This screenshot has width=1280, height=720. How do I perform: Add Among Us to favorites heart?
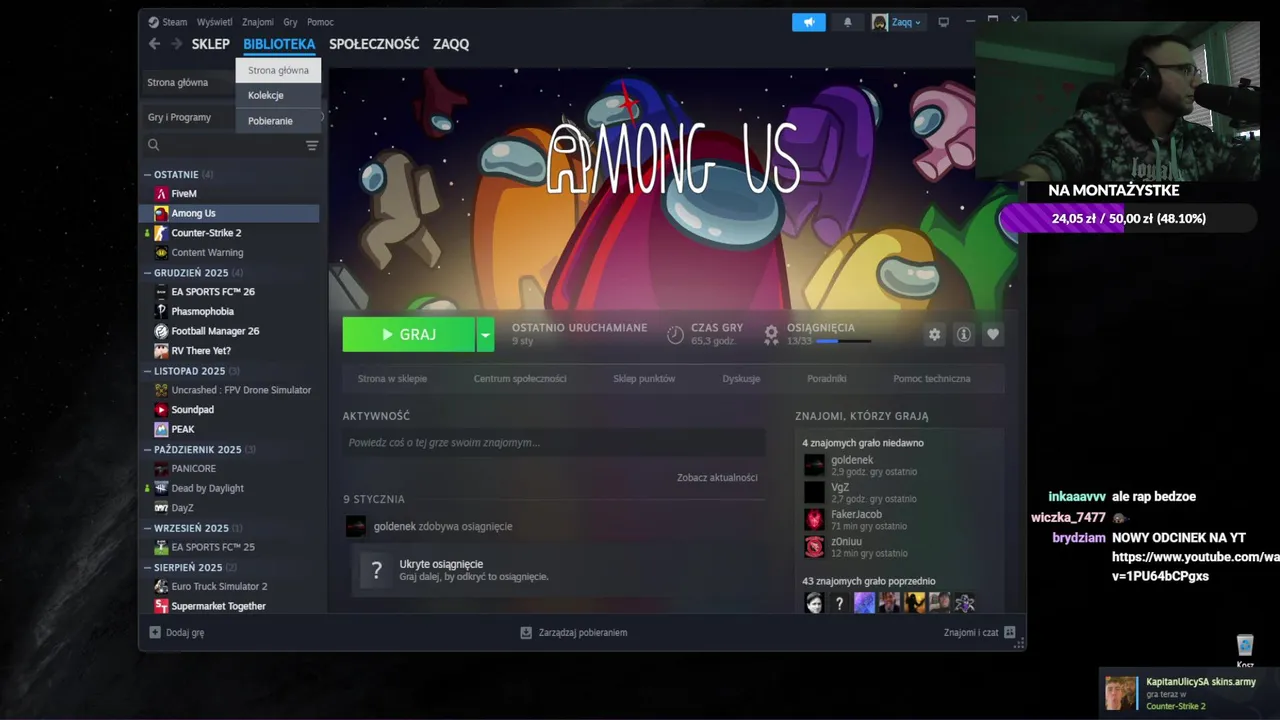tap(992, 335)
